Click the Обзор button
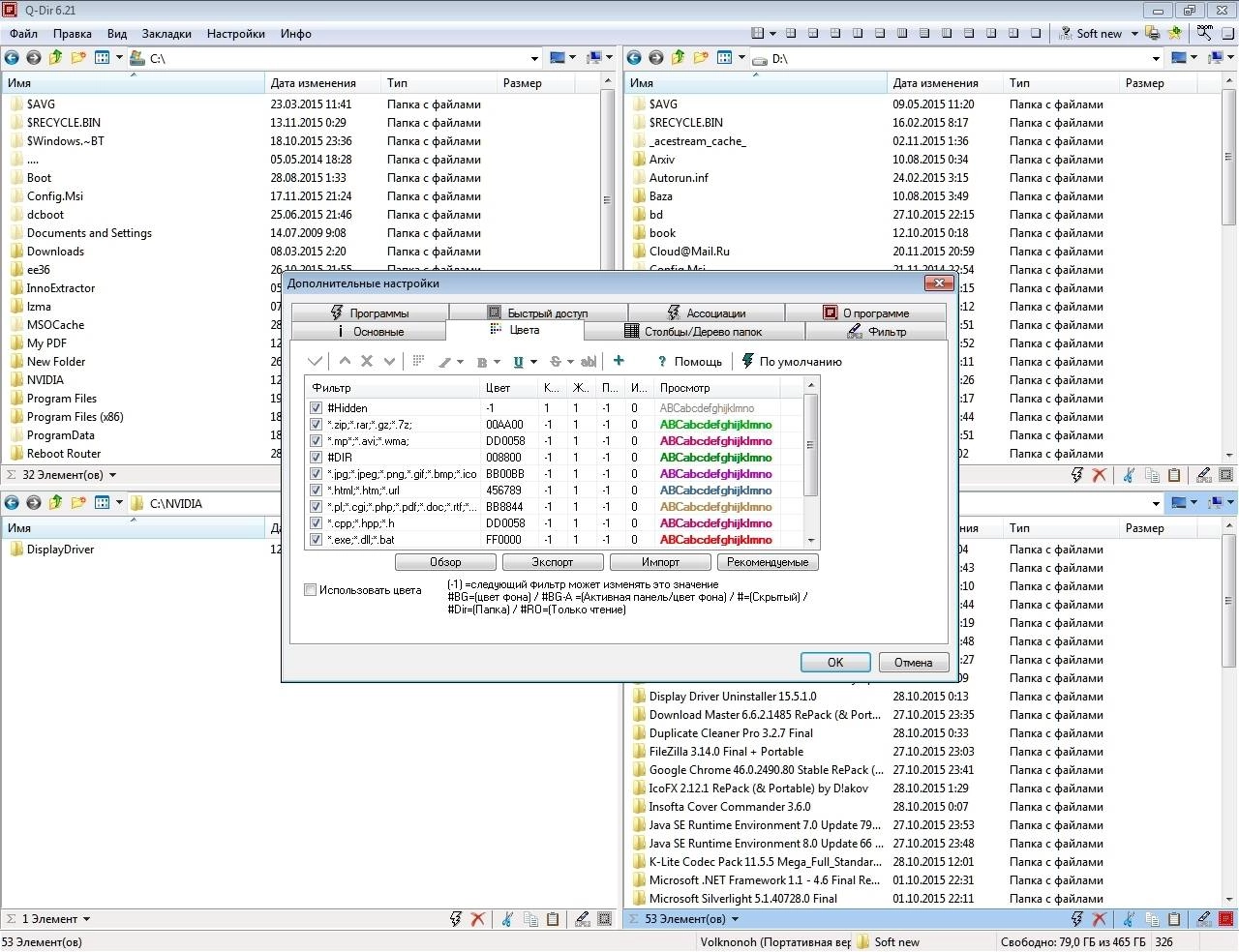This screenshot has height=952, width=1239. click(445, 562)
